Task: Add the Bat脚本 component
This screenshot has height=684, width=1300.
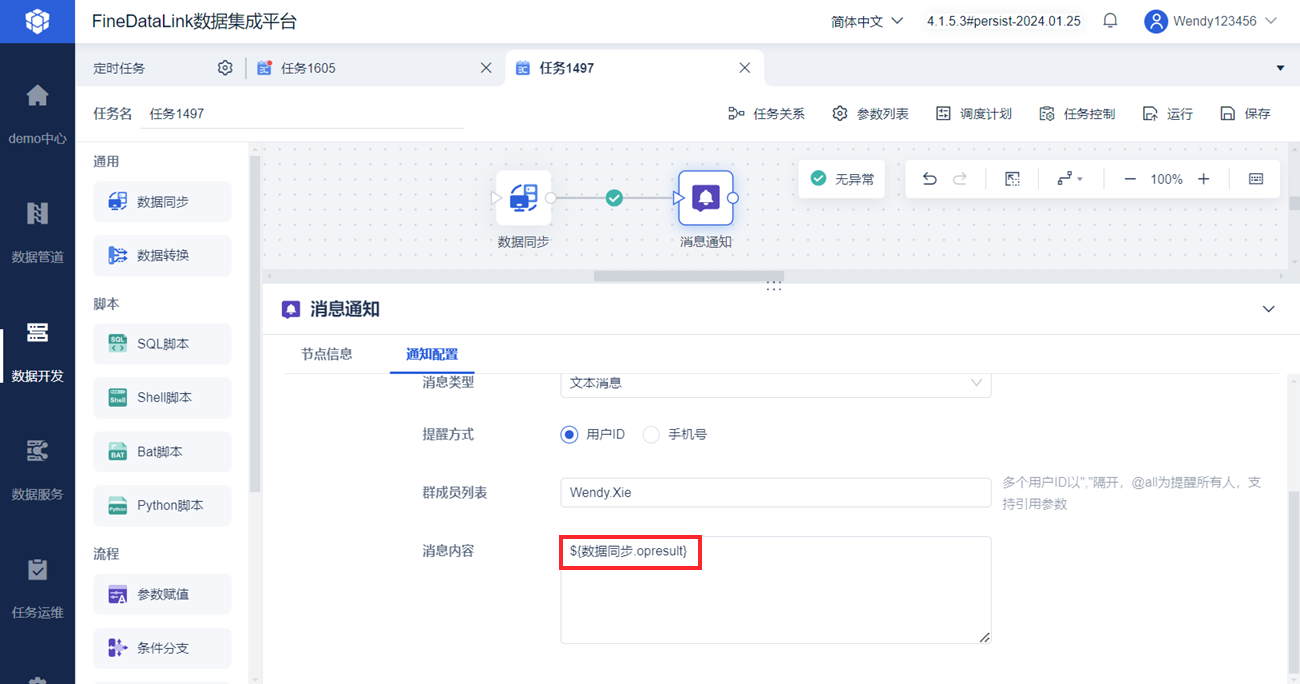Action: [162, 452]
